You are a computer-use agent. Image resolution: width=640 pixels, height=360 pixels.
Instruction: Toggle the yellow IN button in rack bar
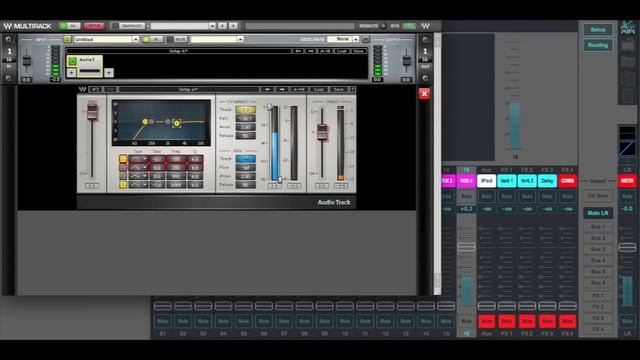[x=152, y=39]
